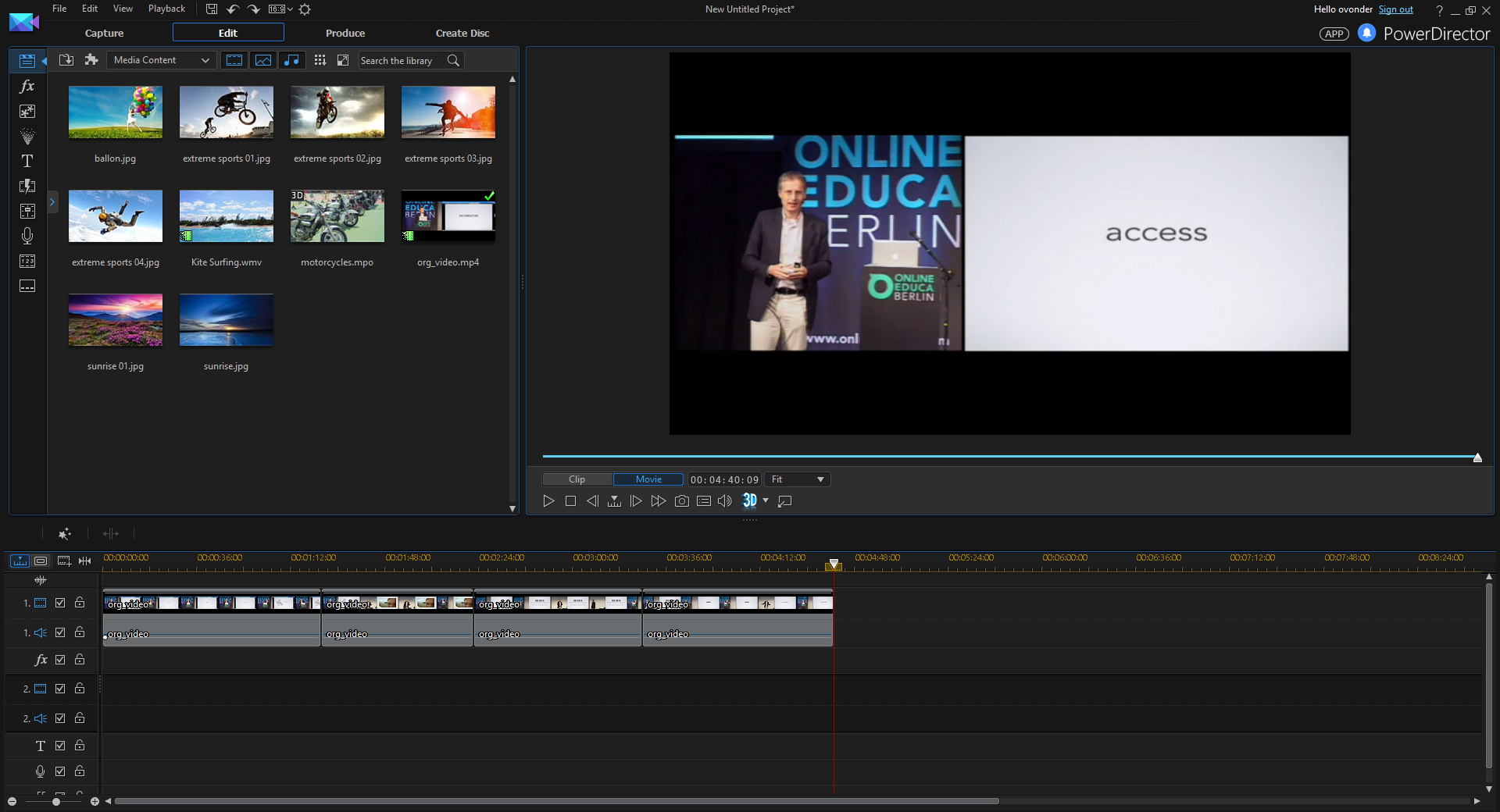This screenshot has height=812, width=1500.
Task: Click the expand library window icon
Action: (x=343, y=60)
